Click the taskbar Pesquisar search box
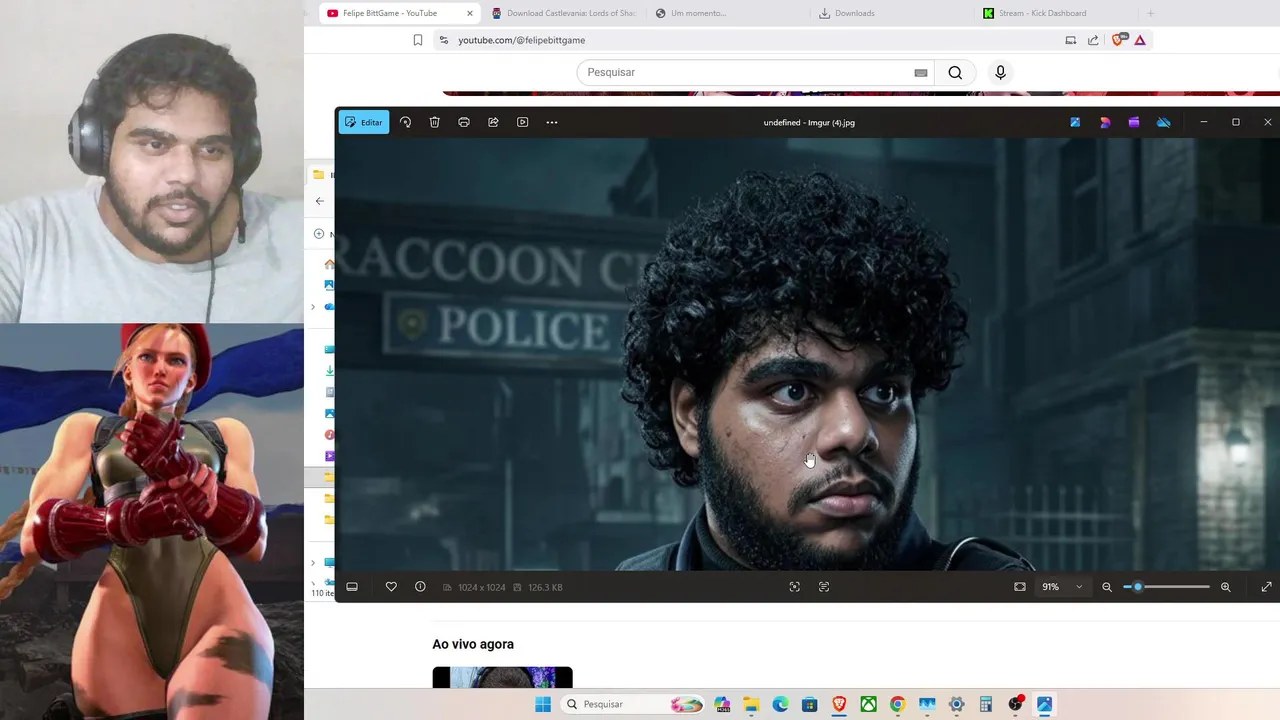 click(633, 704)
